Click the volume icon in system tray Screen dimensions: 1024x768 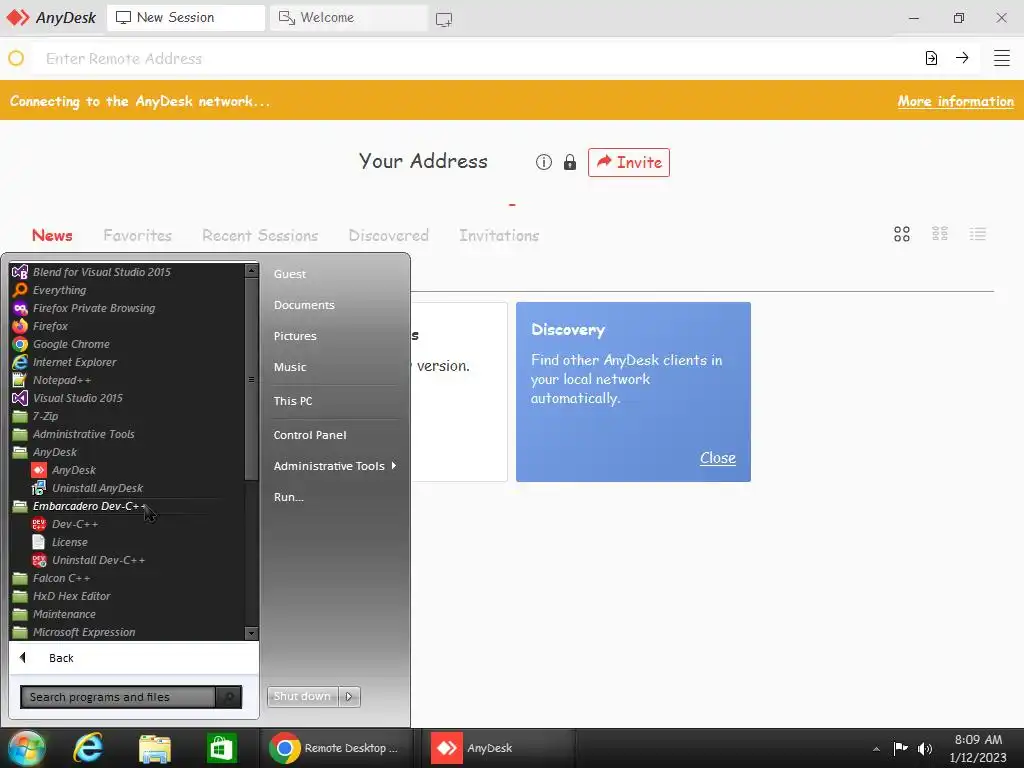925,748
